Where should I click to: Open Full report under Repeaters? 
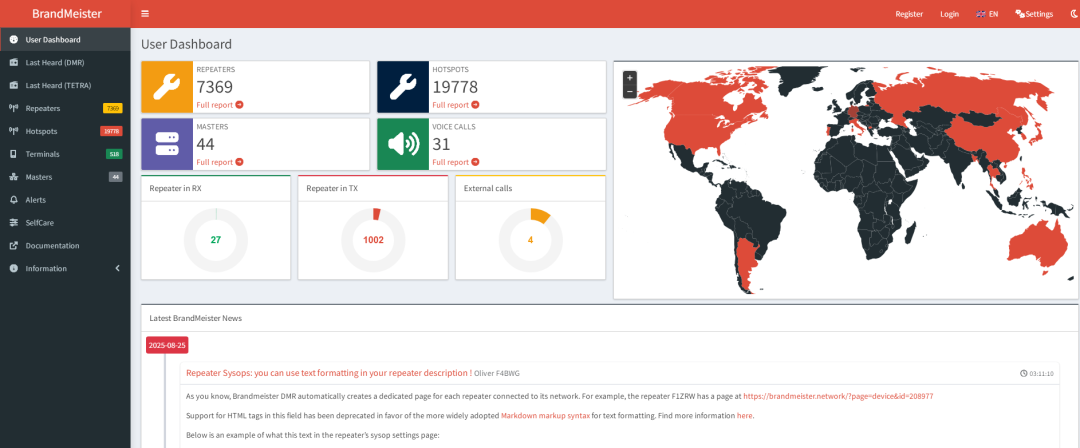pyautogui.click(x=220, y=105)
